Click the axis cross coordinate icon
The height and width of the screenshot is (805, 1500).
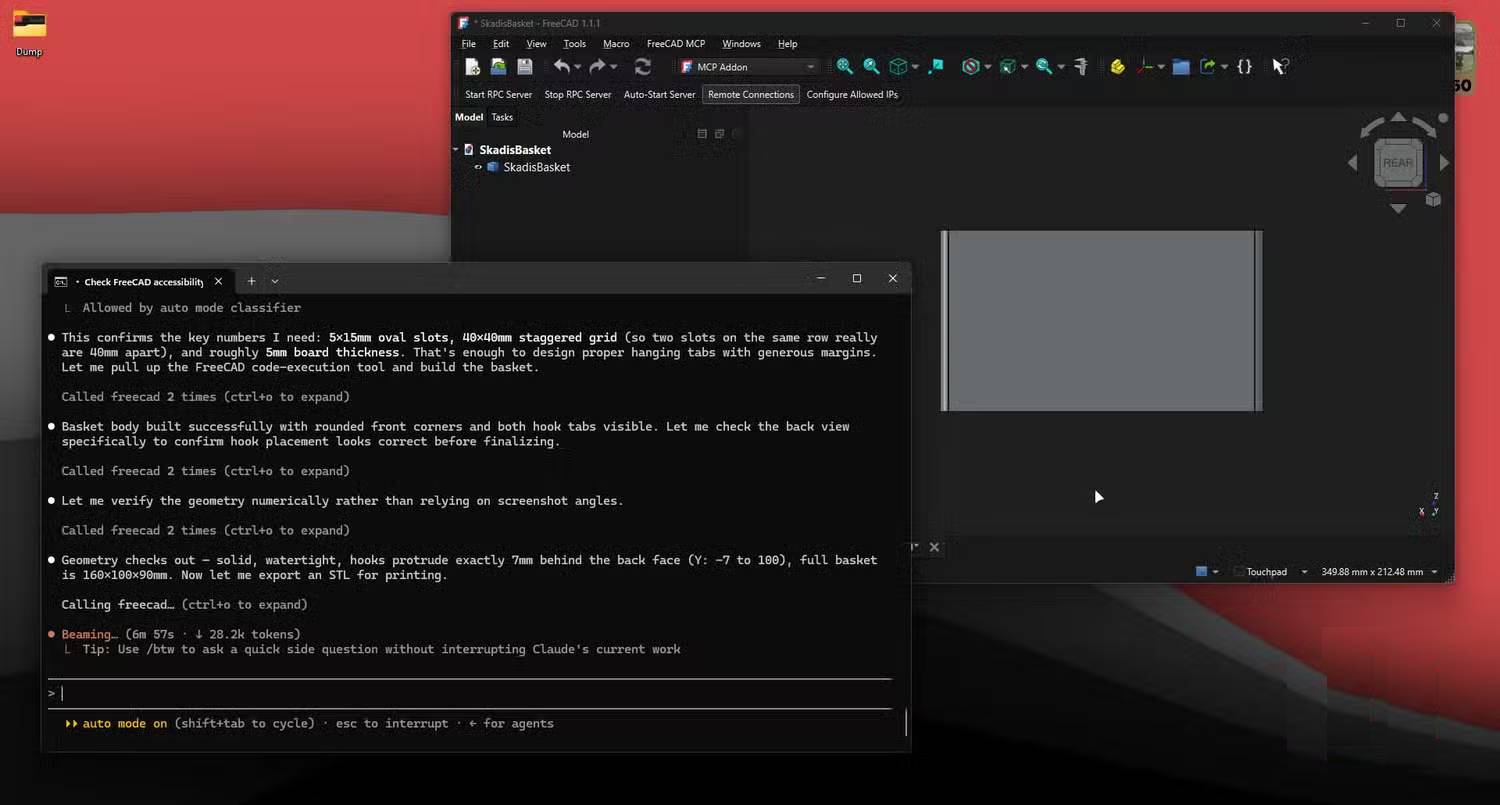click(1146, 66)
